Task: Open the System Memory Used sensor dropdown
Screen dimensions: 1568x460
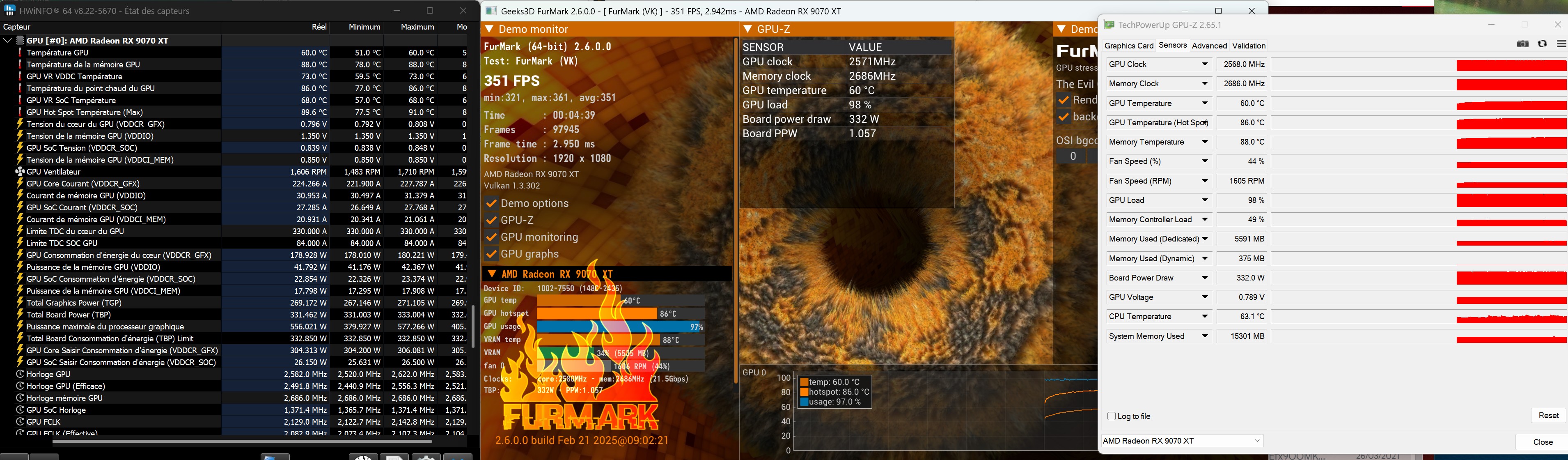Action: [1205, 336]
